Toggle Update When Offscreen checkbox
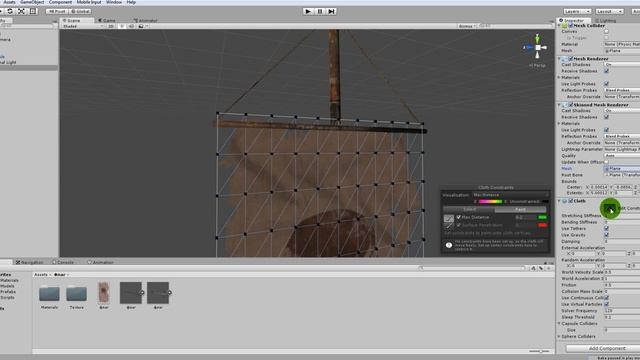The width and height of the screenshot is (640, 360). click(x=607, y=162)
